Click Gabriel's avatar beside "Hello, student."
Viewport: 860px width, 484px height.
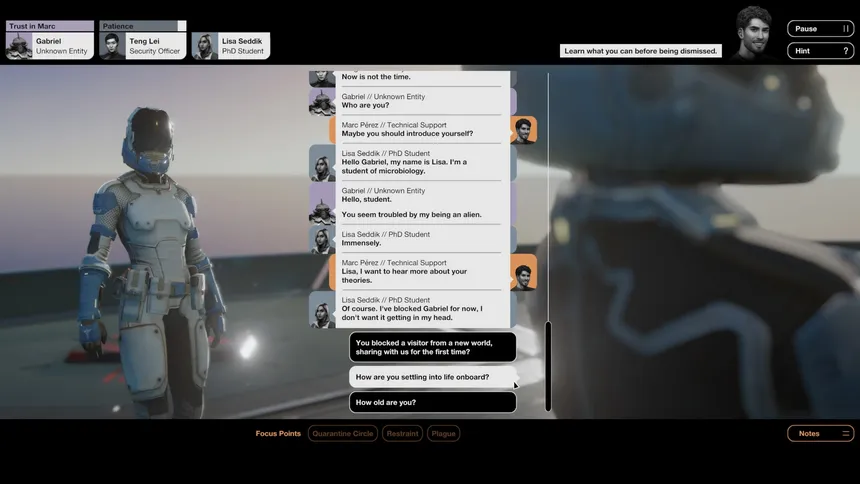click(322, 204)
